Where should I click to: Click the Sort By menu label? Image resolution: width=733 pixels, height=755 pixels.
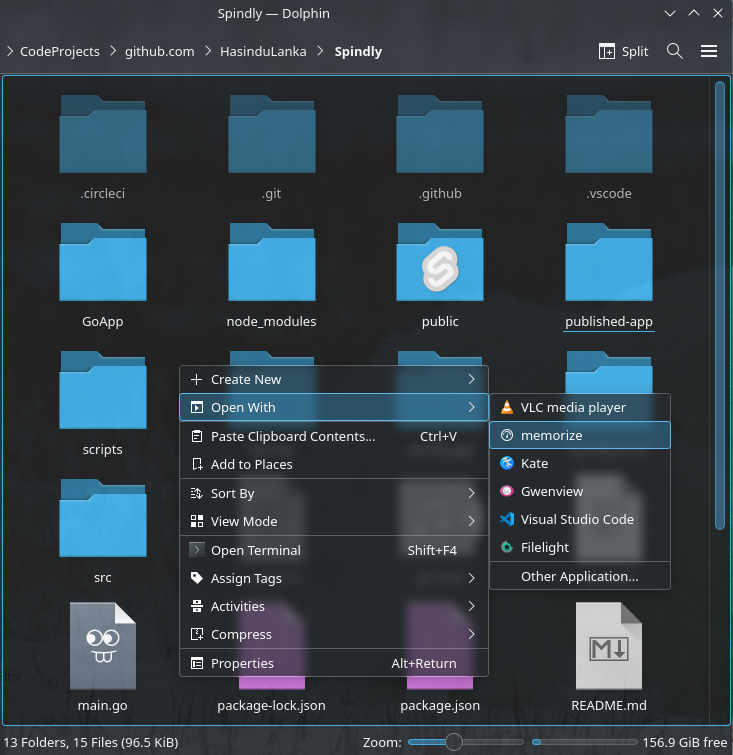[x=233, y=493]
